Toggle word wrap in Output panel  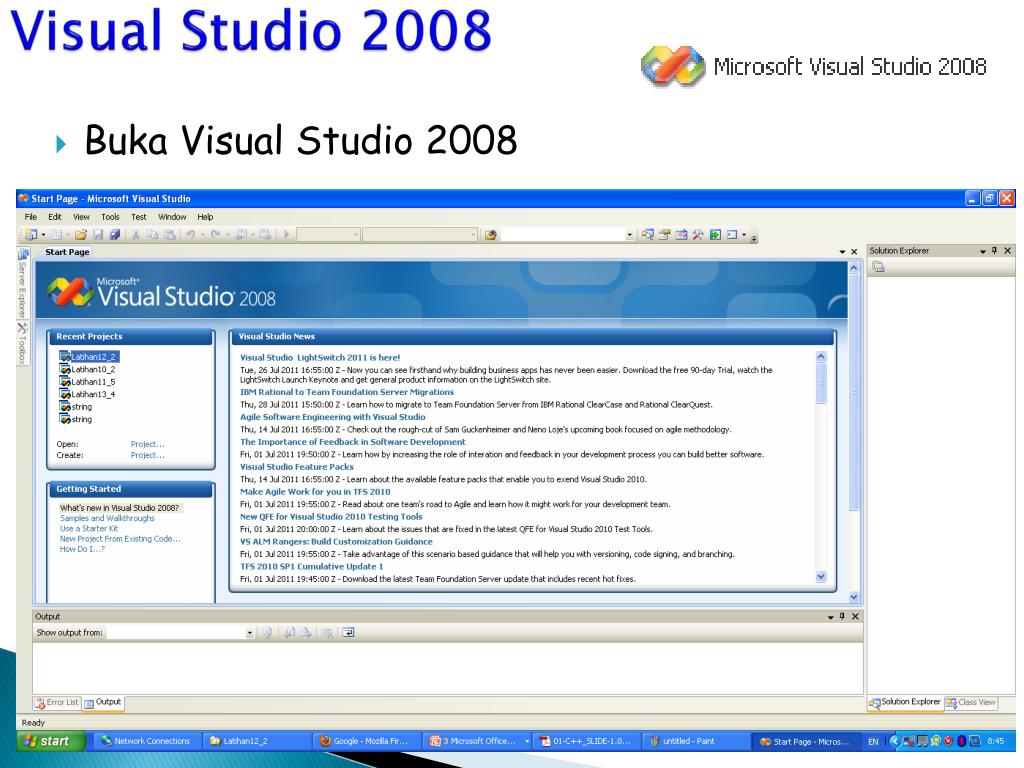(348, 632)
